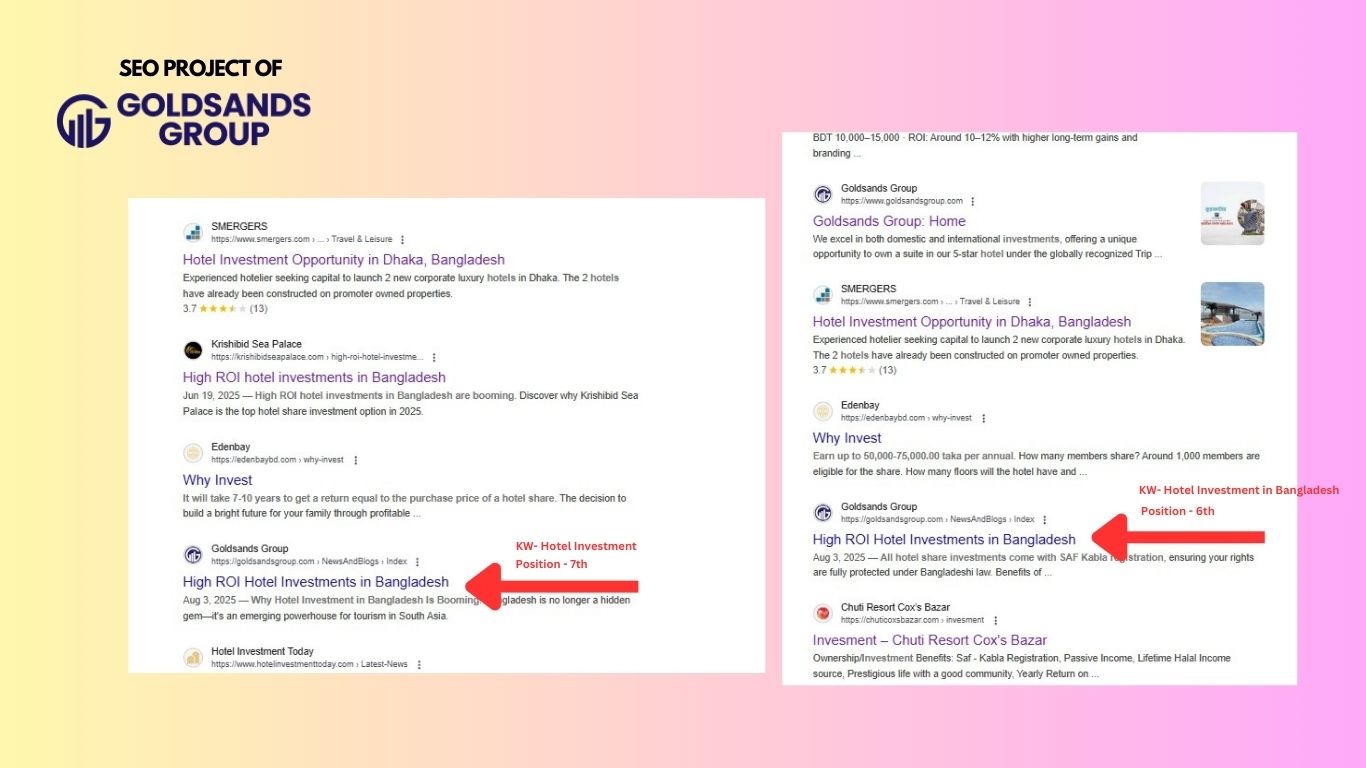
Task: Click the 3.7 star rating in Position 6th screenshot
Action: (x=855, y=370)
